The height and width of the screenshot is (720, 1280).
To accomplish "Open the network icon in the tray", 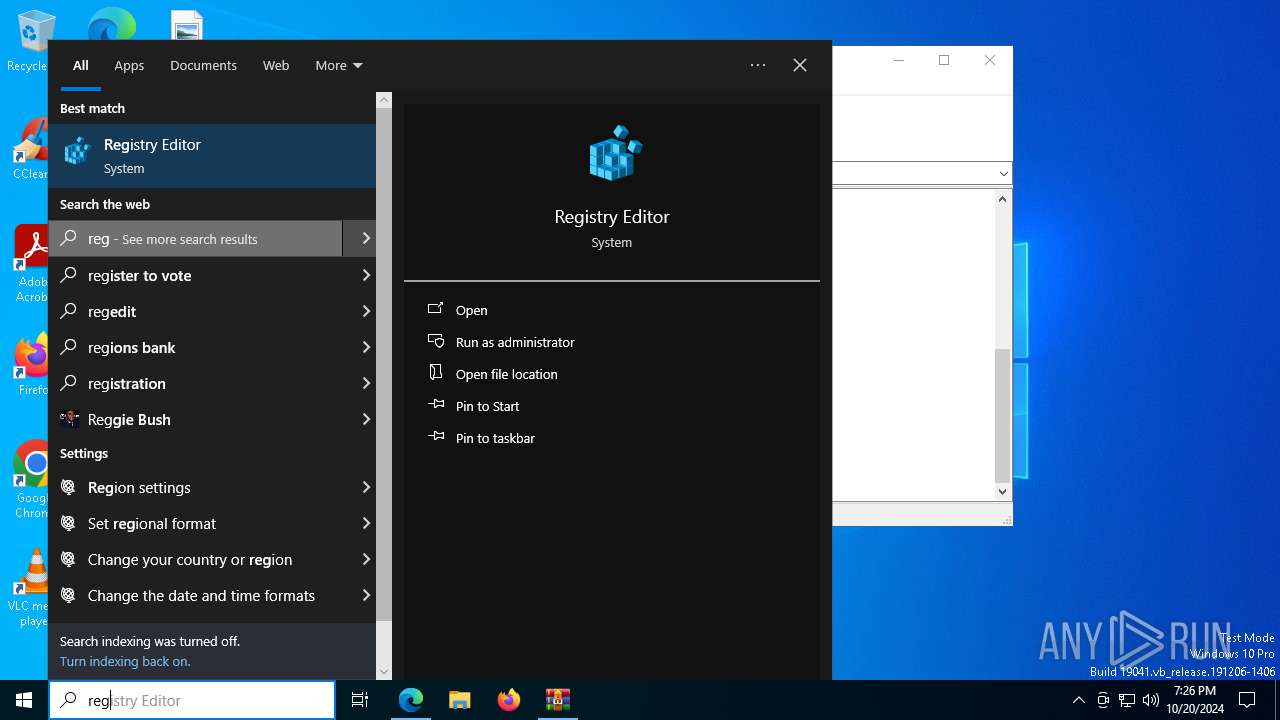I will click(1127, 700).
